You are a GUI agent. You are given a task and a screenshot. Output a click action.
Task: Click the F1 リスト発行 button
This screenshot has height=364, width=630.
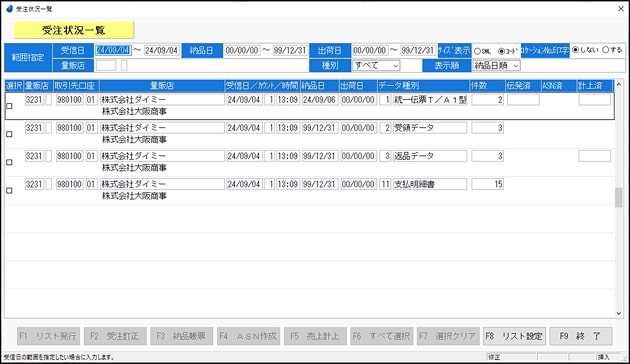pos(48,336)
